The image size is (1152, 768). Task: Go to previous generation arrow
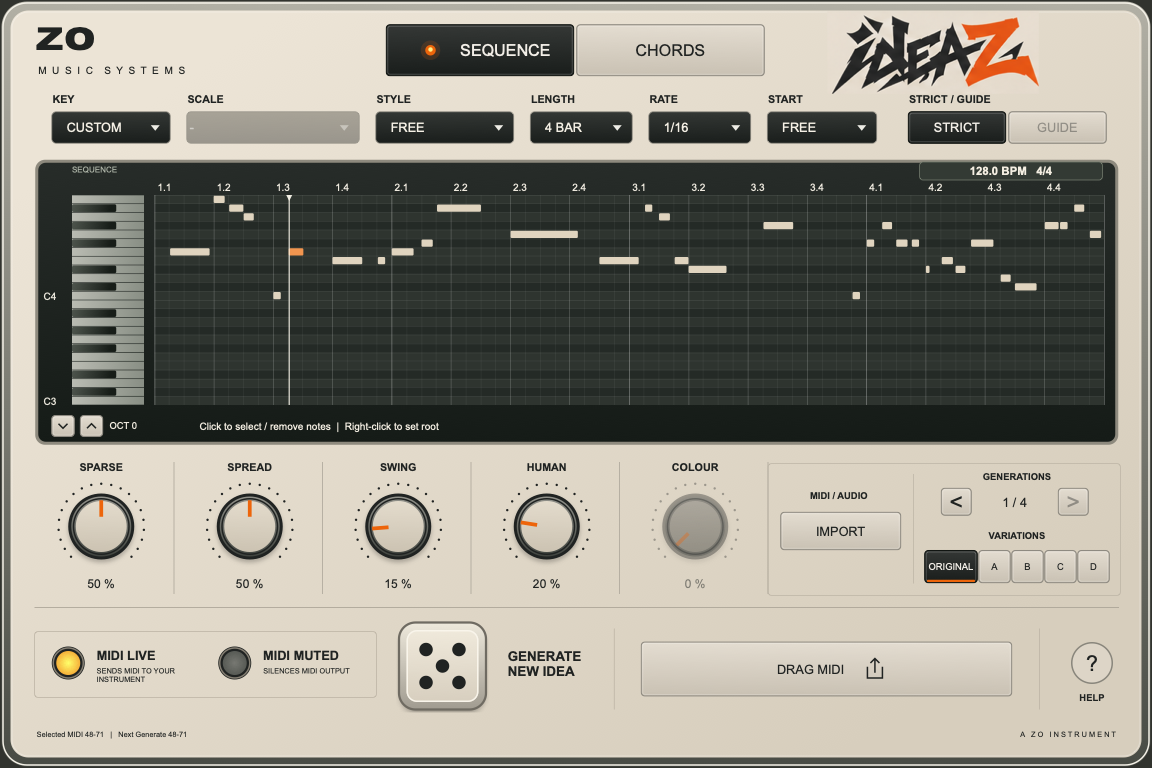956,502
